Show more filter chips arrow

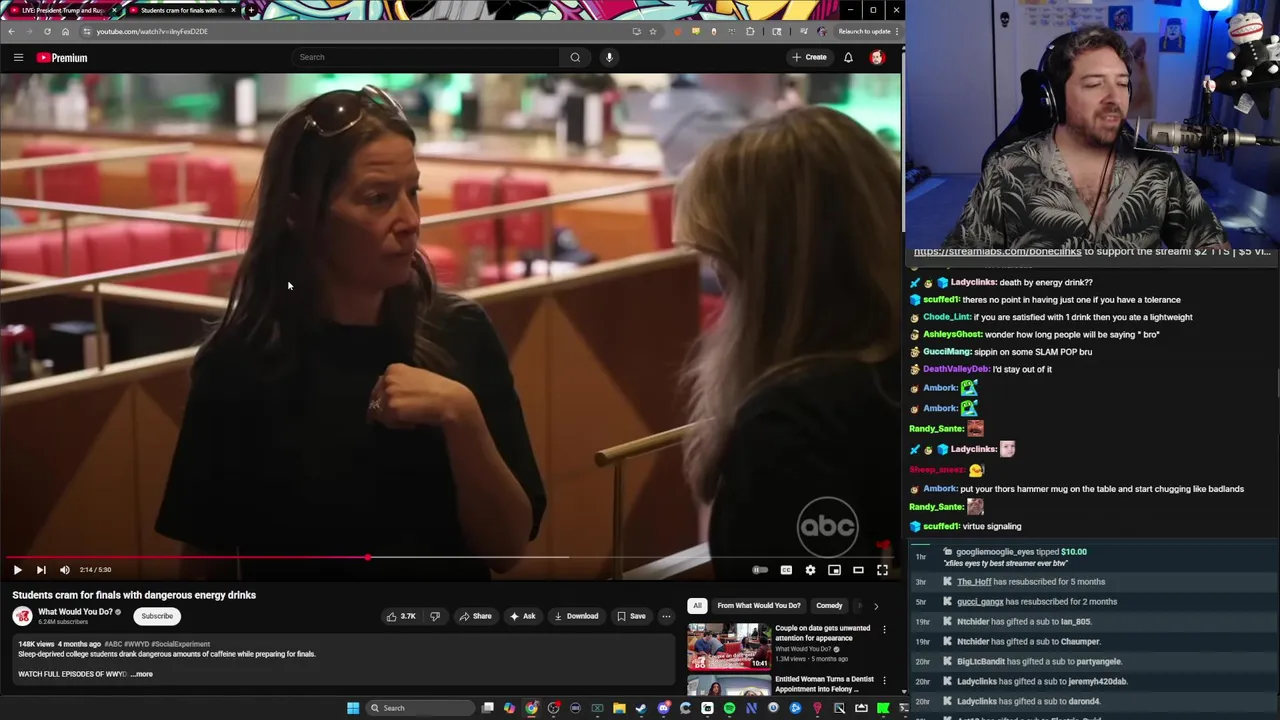876,605
